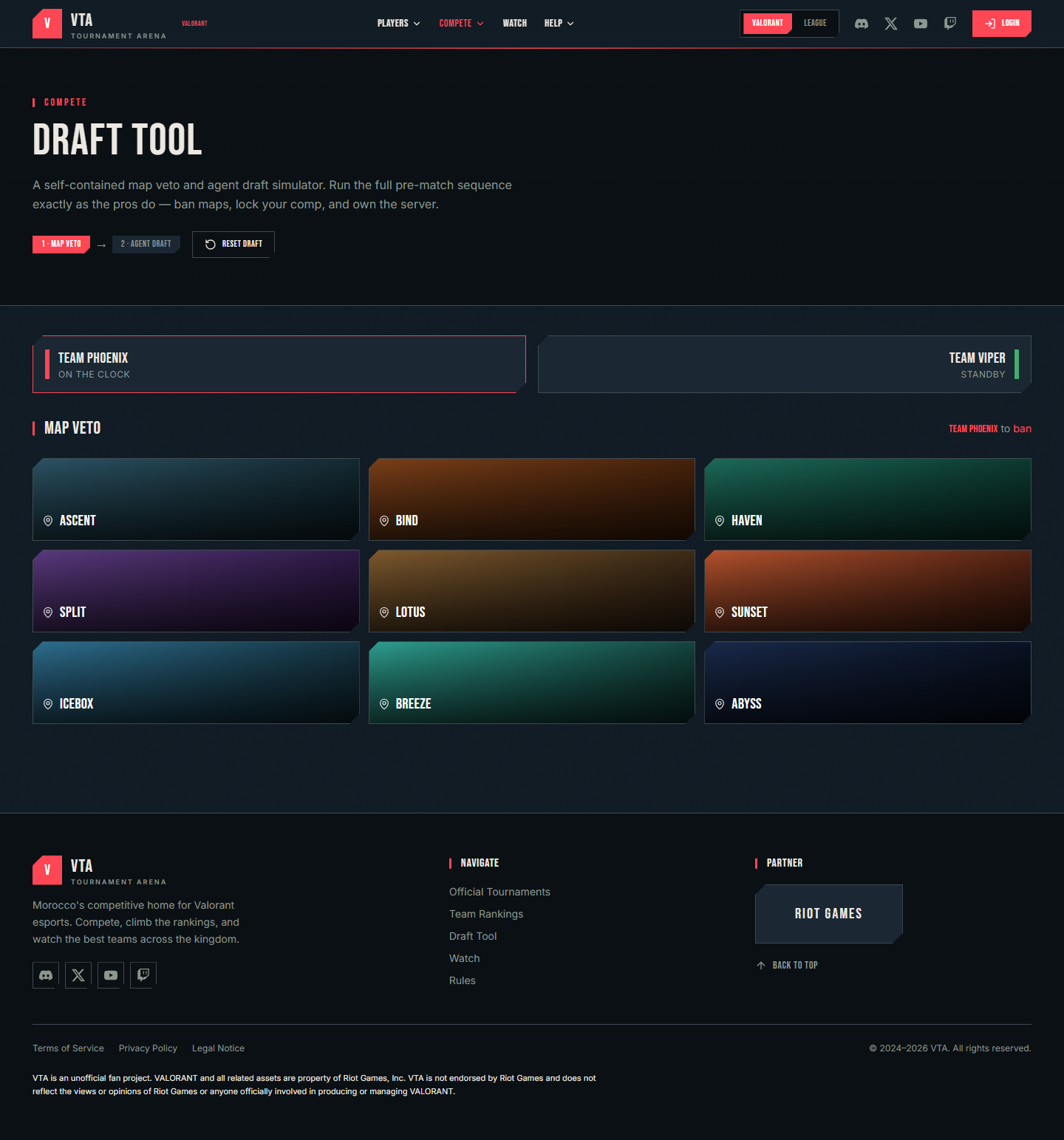This screenshot has height=1140, width=1064.
Task: Click the Riot Games partner card
Action: click(x=829, y=914)
